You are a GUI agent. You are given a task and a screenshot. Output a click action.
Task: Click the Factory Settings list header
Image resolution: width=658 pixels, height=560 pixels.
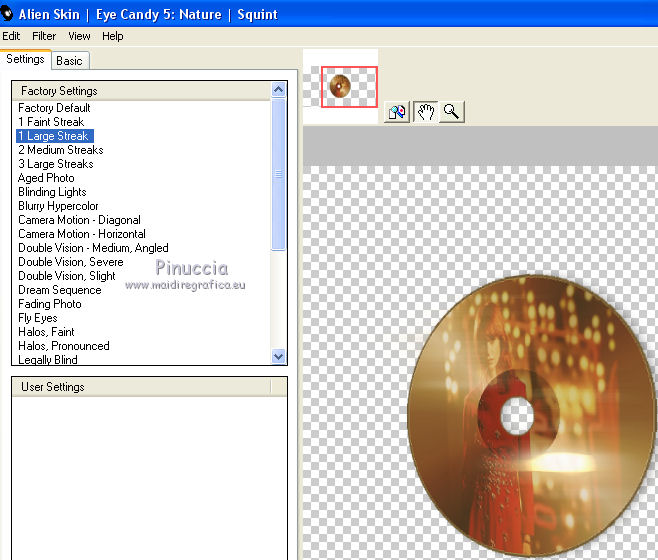(x=142, y=91)
